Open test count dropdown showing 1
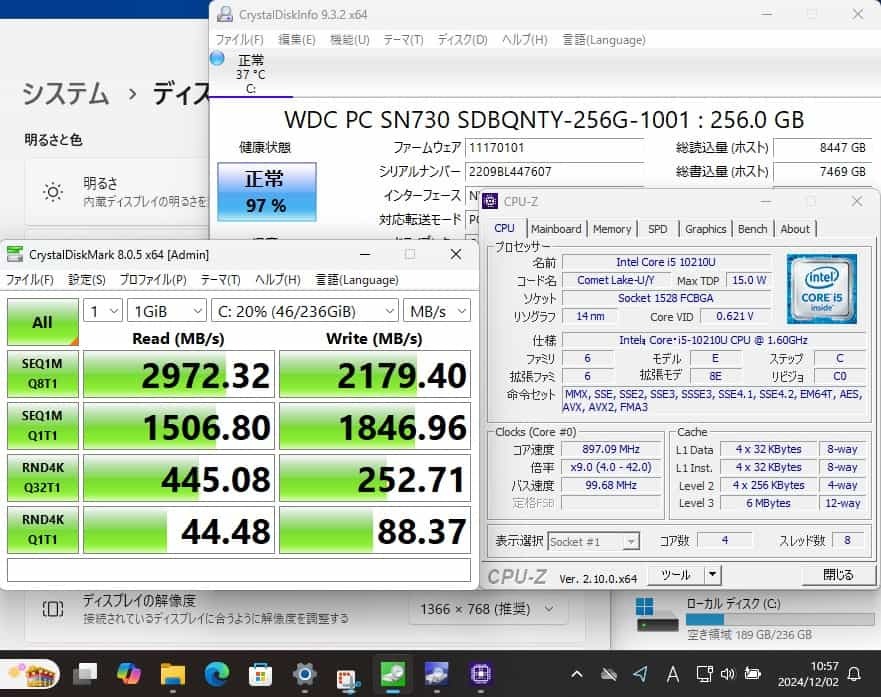 [103, 311]
